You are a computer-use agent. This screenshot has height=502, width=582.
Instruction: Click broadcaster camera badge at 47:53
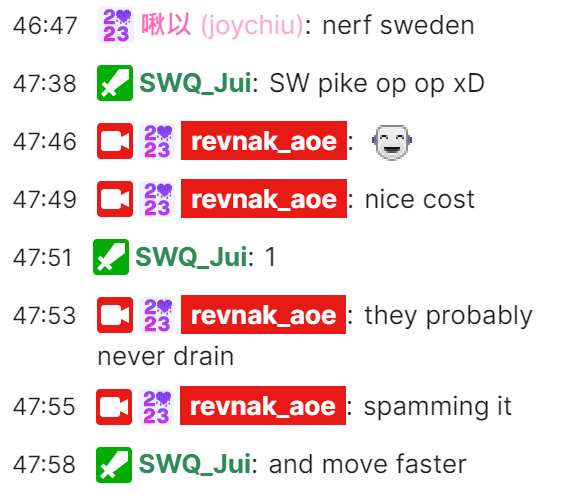tap(115, 315)
